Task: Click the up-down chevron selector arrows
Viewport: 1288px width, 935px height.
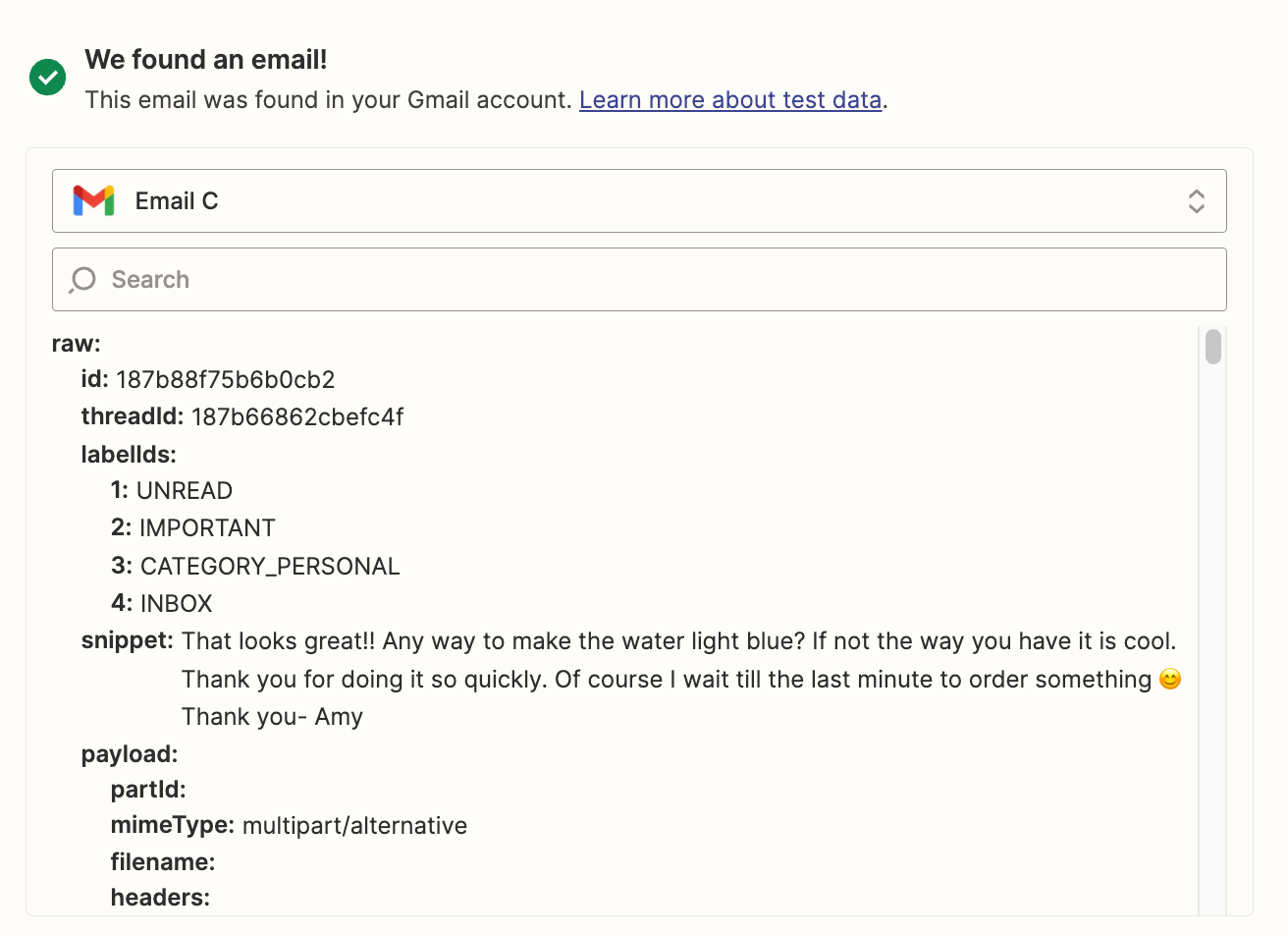Action: pos(1196,201)
